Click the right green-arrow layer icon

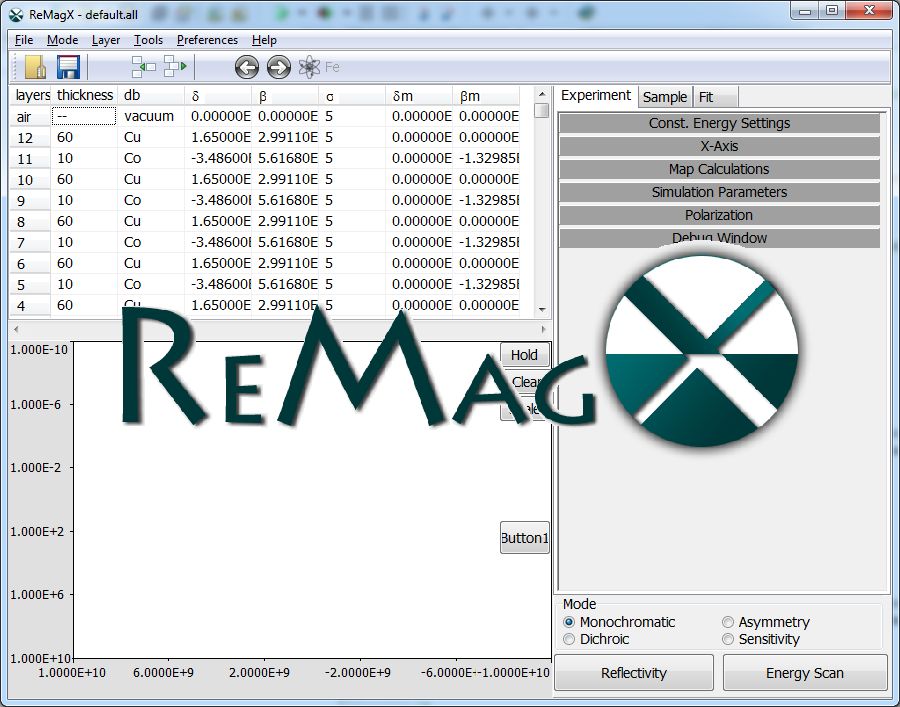pos(176,67)
